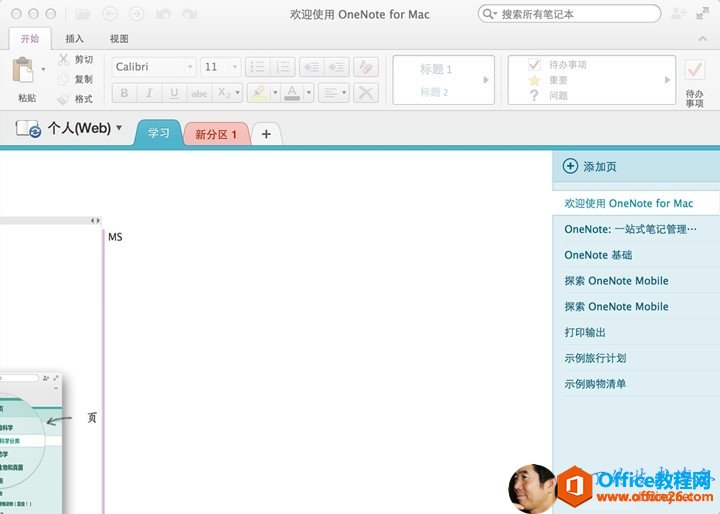Select the 待办事项 tag in gallery
Image resolution: width=720 pixels, height=514 pixels.
[x=557, y=64]
